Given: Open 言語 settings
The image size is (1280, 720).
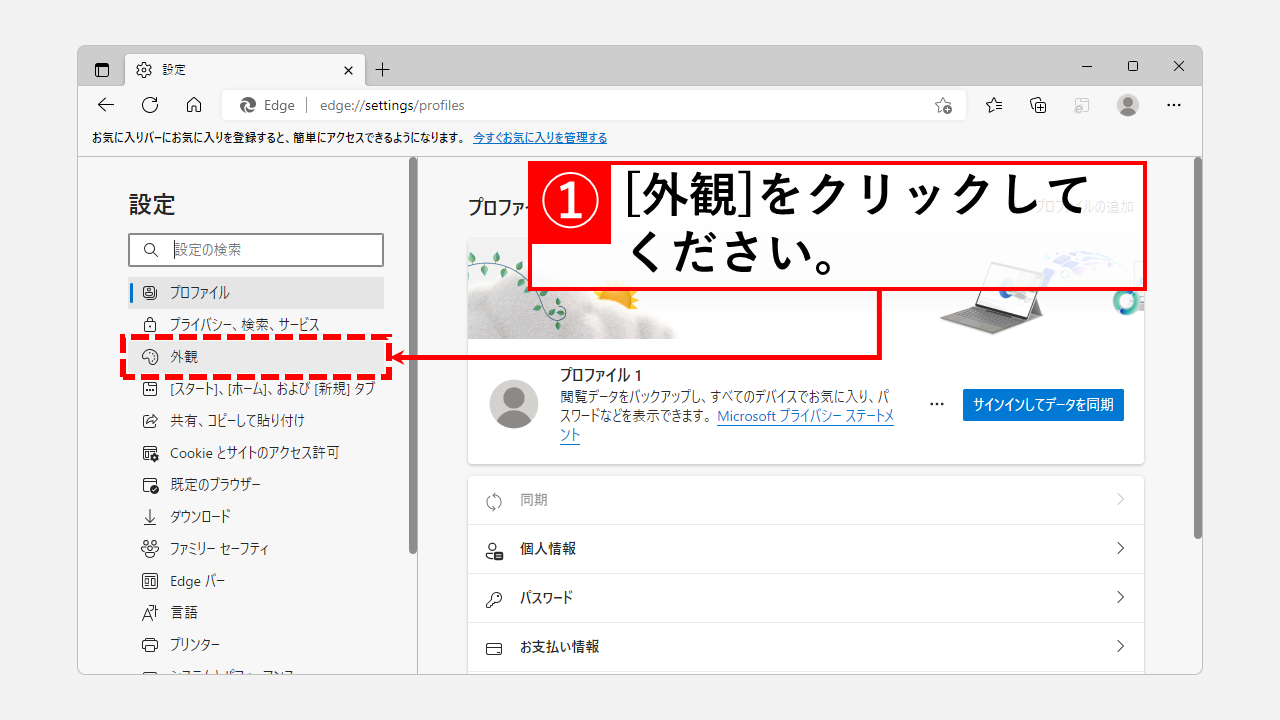Looking at the screenshot, I should coord(256,612).
